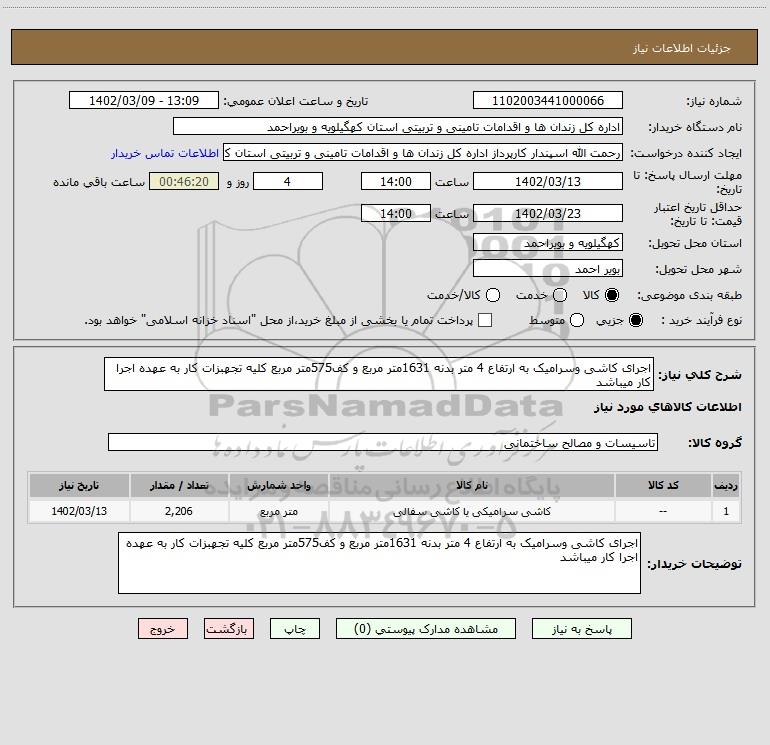Select the خدمت radio button
The height and width of the screenshot is (745, 770).
click(x=560, y=295)
